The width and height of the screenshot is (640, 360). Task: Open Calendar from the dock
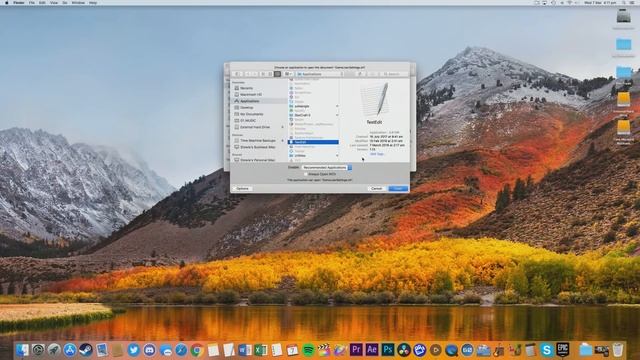coord(292,350)
